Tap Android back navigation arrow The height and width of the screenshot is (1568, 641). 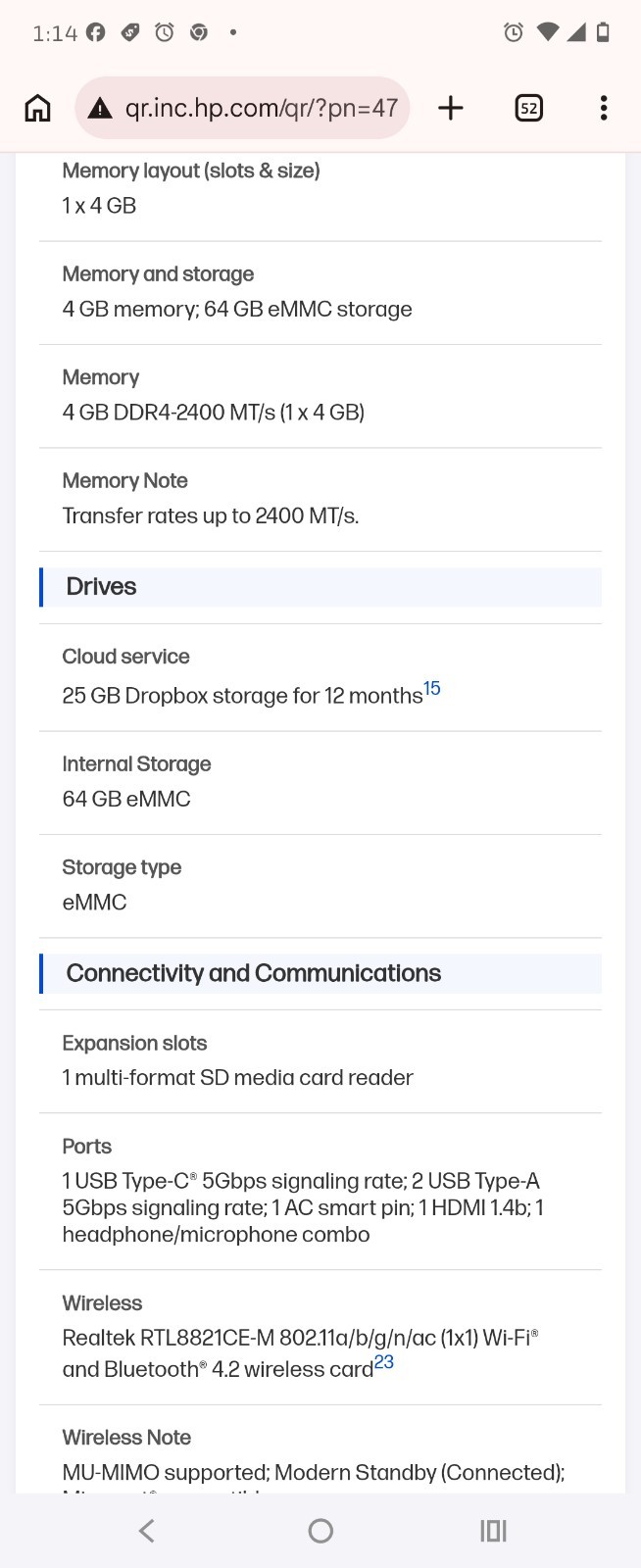pyautogui.click(x=147, y=1531)
